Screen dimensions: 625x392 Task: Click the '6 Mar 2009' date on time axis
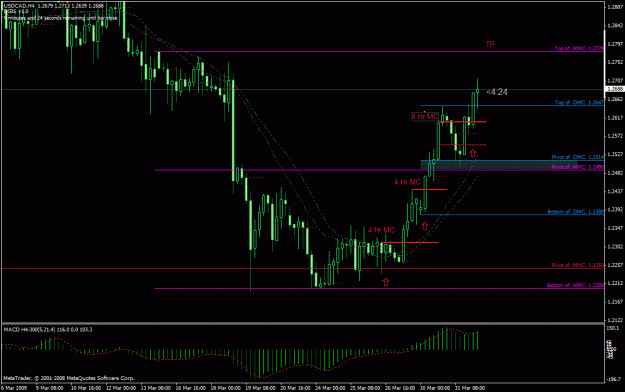14,388
